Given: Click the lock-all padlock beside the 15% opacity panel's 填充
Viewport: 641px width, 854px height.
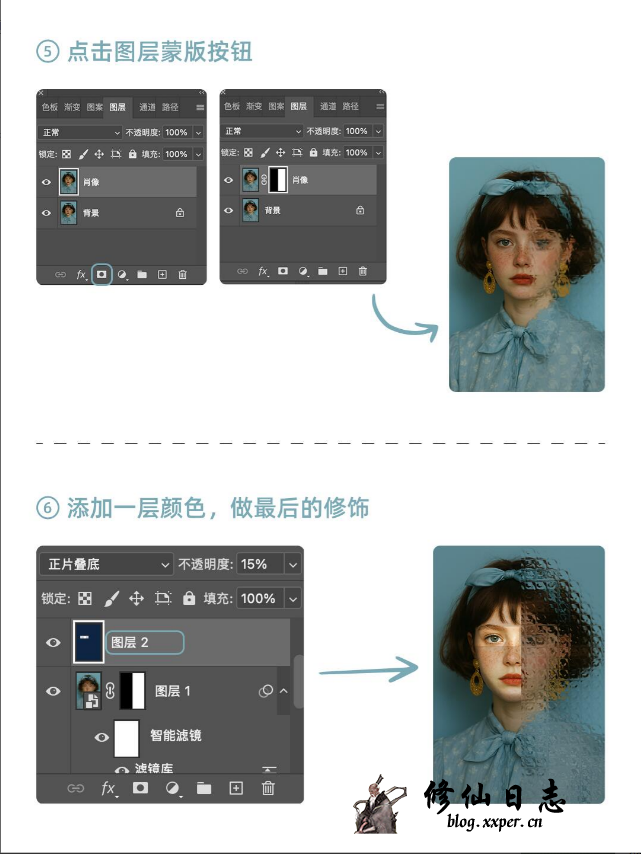Looking at the screenshot, I should pos(188,598).
